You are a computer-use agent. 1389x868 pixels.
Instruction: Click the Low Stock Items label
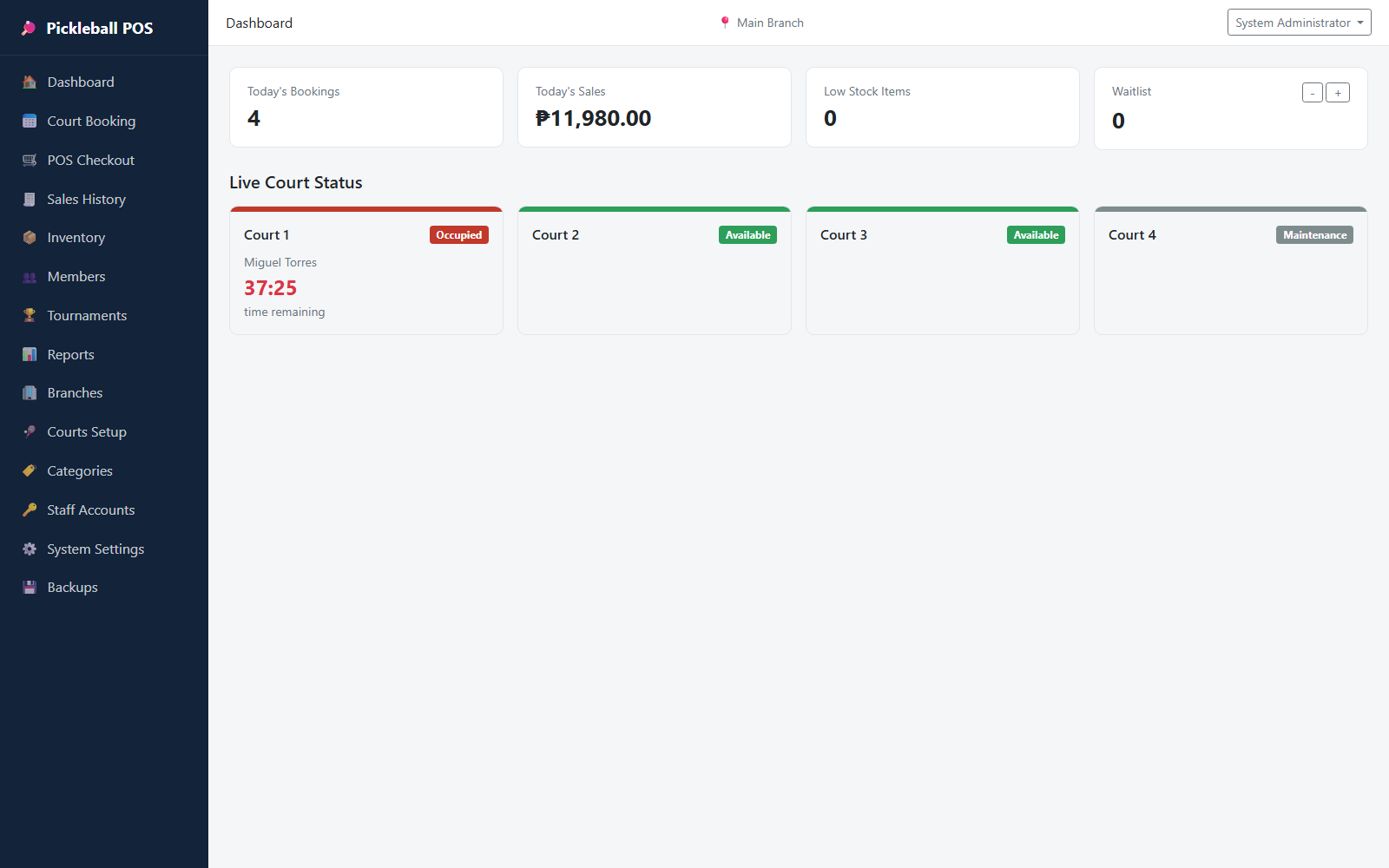[x=867, y=91]
